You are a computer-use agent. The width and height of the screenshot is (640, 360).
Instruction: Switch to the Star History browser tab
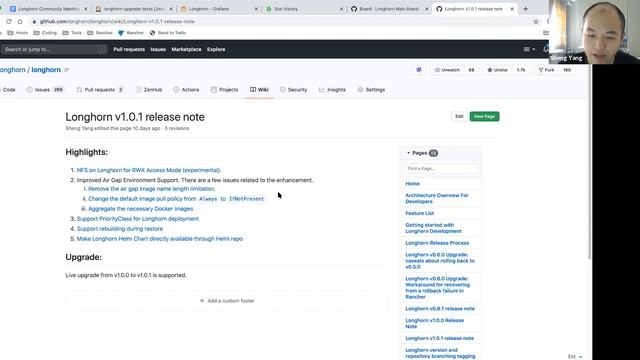click(x=304, y=9)
